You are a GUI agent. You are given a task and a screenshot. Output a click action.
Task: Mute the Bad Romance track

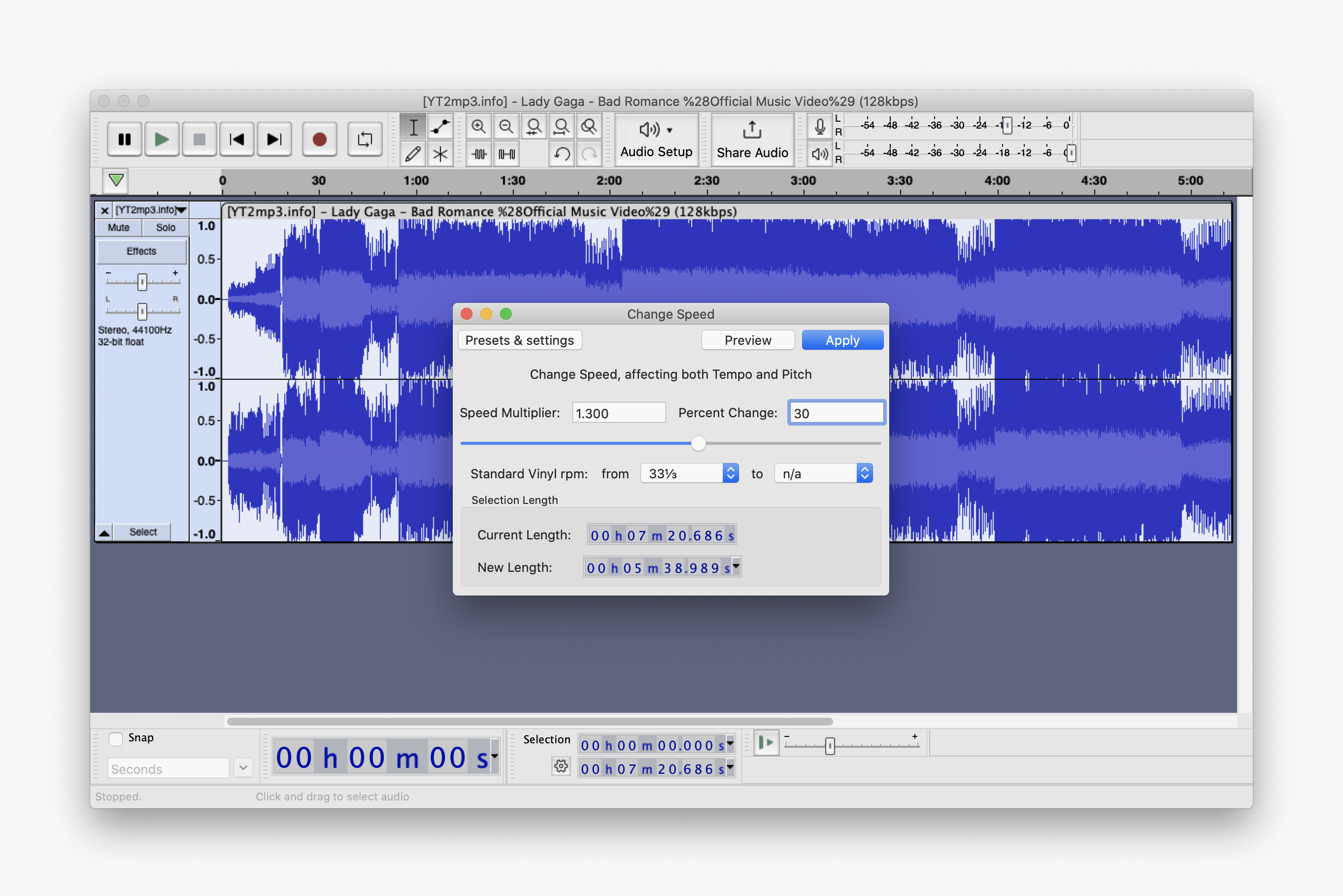pyautogui.click(x=119, y=228)
